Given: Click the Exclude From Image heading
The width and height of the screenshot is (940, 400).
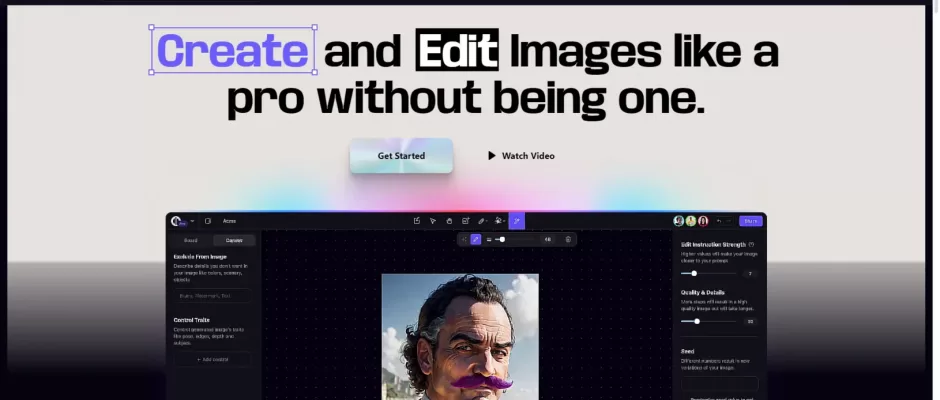Looking at the screenshot, I should (201, 257).
